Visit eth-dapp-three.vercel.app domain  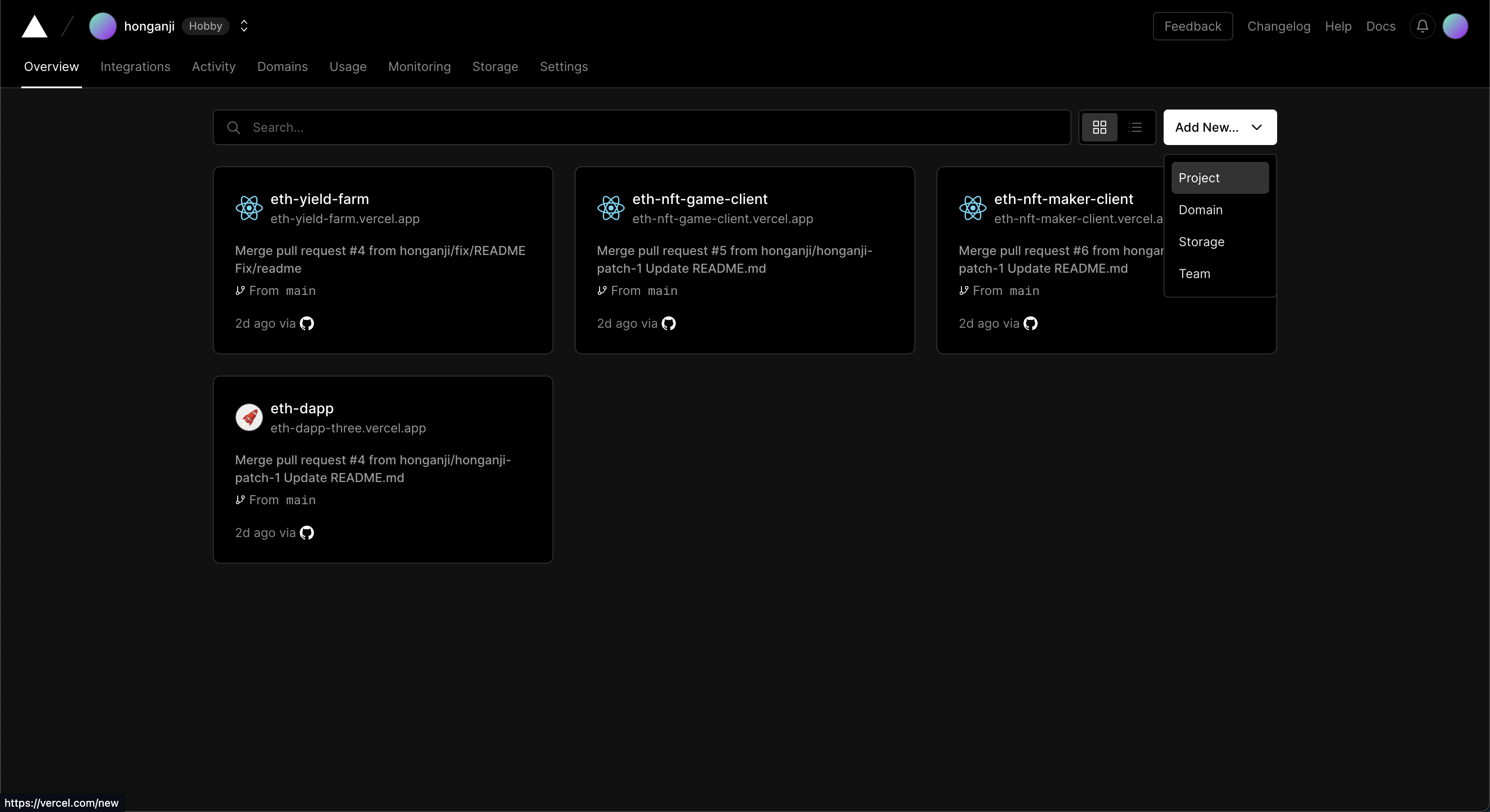pyautogui.click(x=348, y=428)
